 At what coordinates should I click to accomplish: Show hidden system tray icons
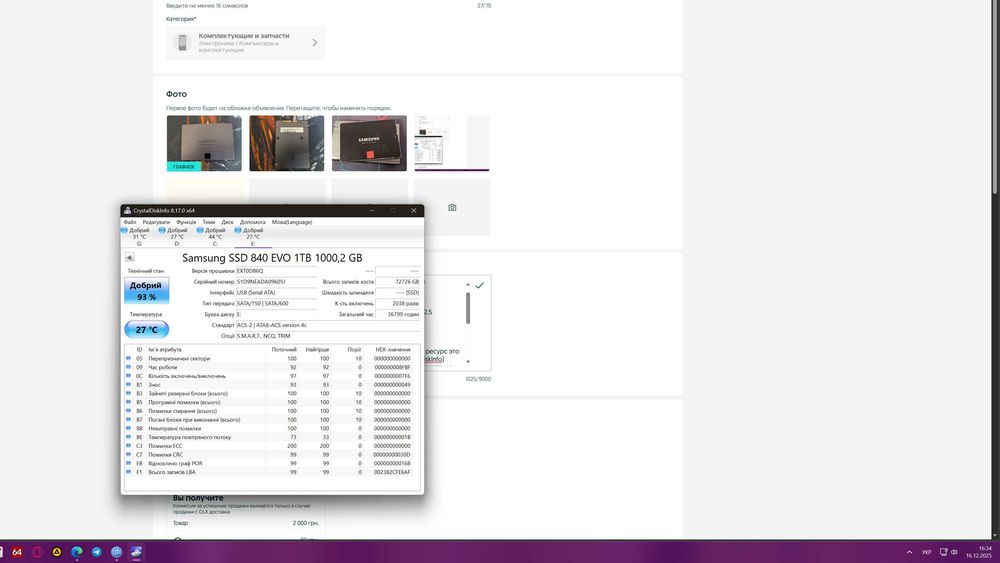909,552
